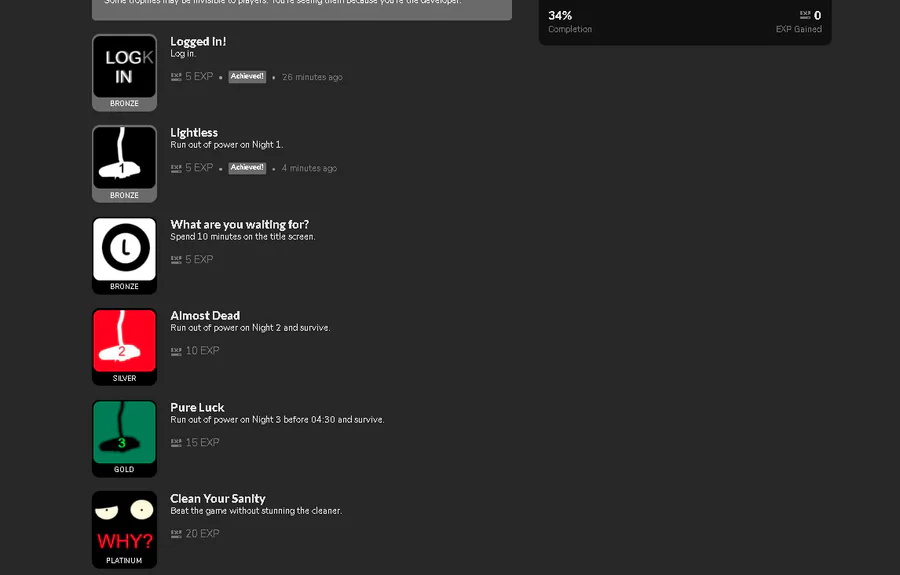Click the EXP icon beside 10 EXP
Viewport: 900px width, 575px height.
click(176, 351)
